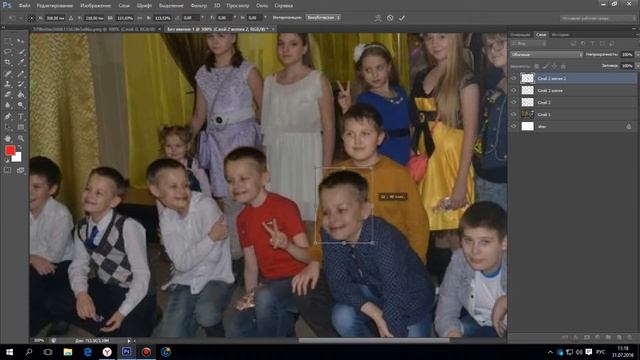The width and height of the screenshot is (640, 360).
Task: Select the Quick Selection tool
Action: tap(20, 52)
